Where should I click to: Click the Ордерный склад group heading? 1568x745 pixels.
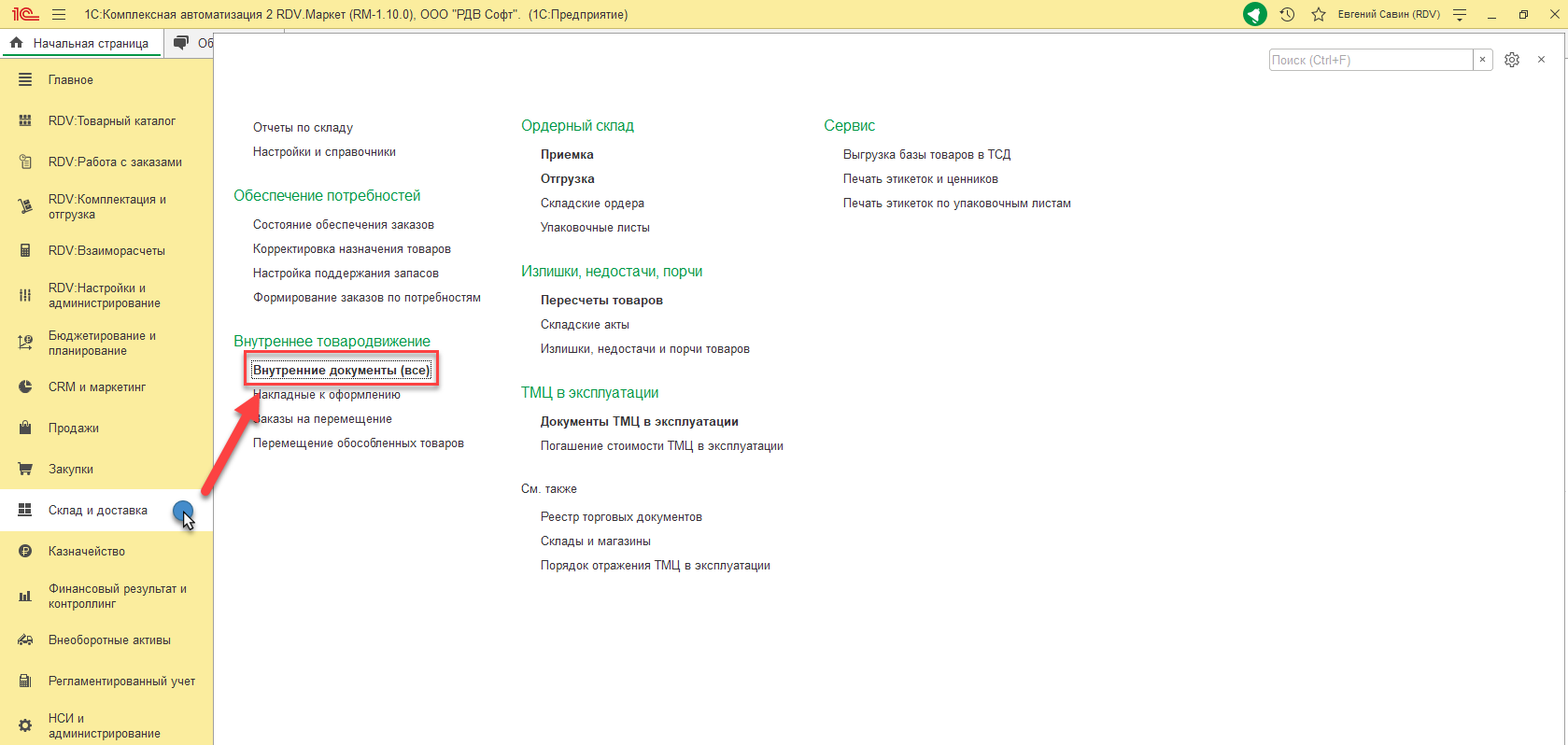tap(577, 126)
